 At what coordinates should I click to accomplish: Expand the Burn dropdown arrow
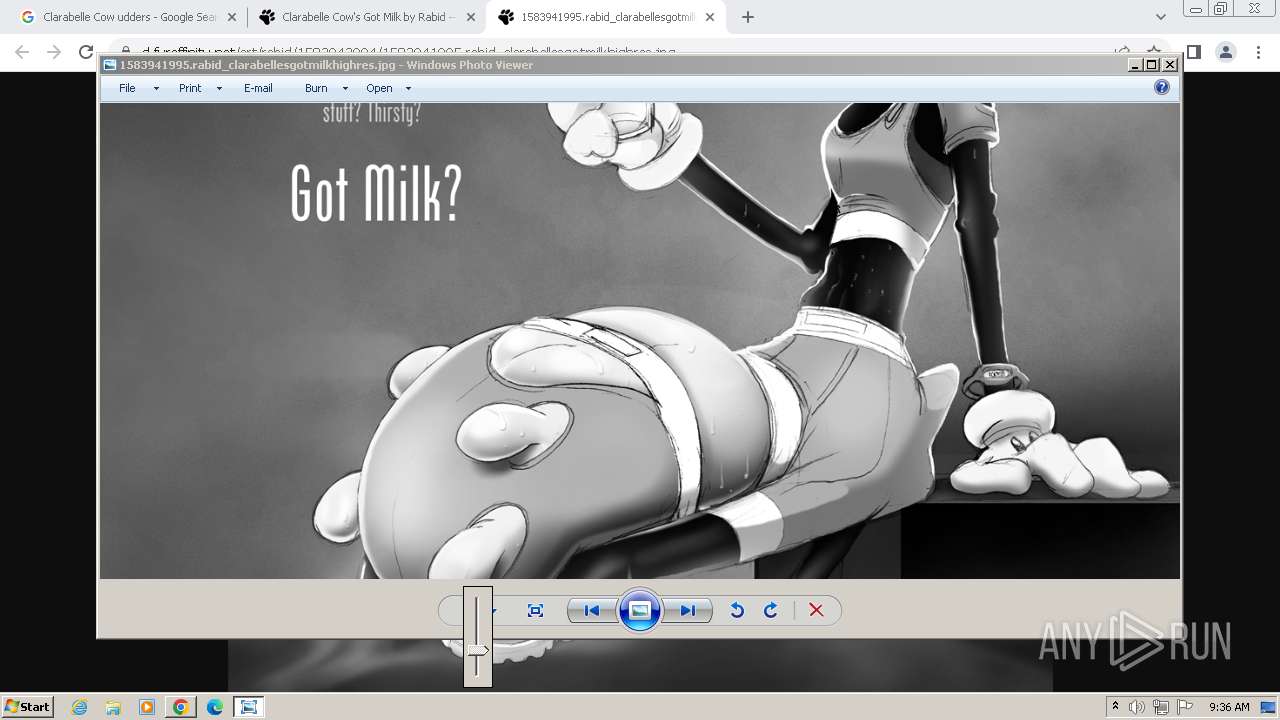pos(345,89)
